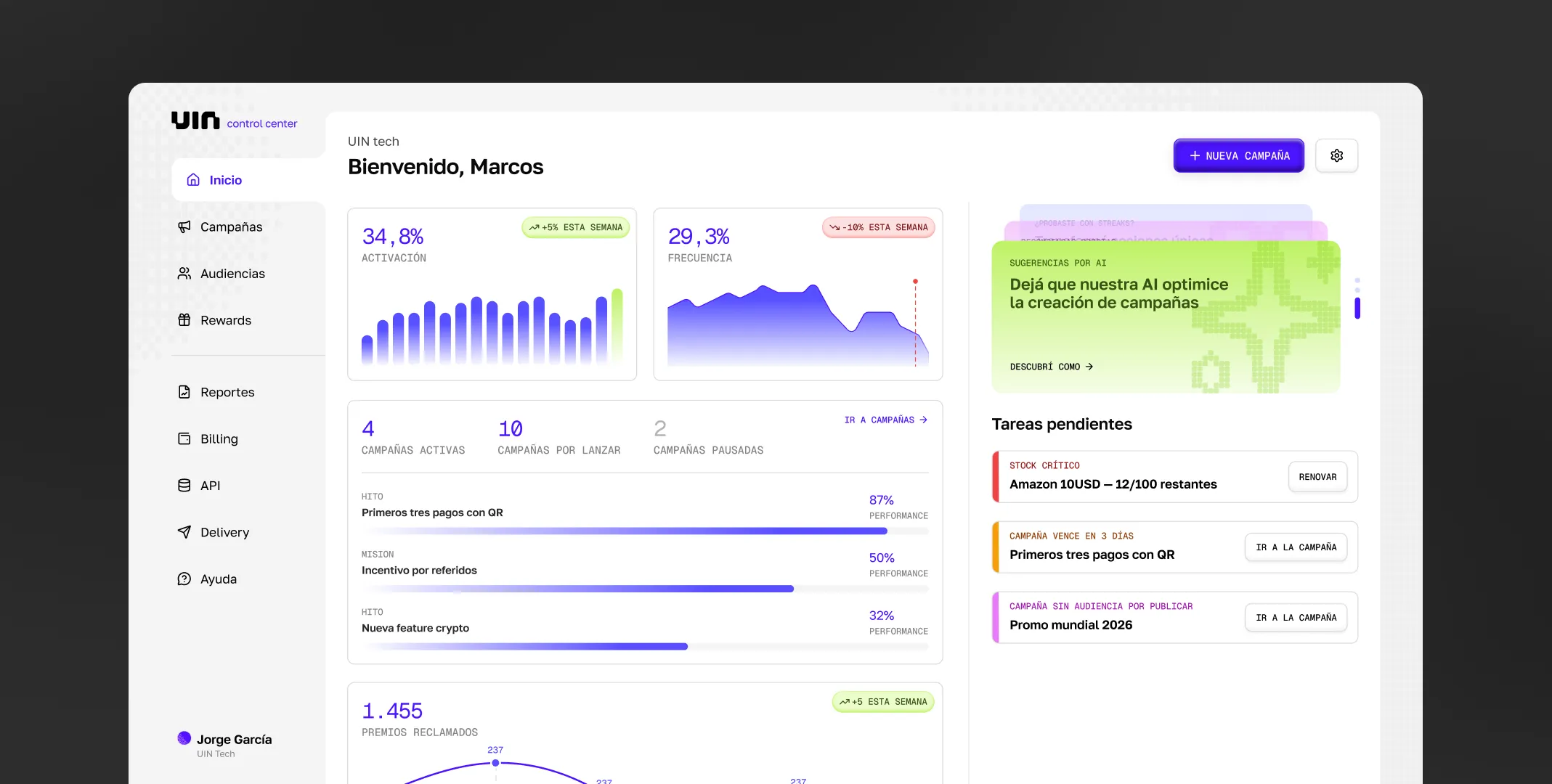The width and height of the screenshot is (1552, 784).
Task: Open Reportes page
Action: [227, 392]
